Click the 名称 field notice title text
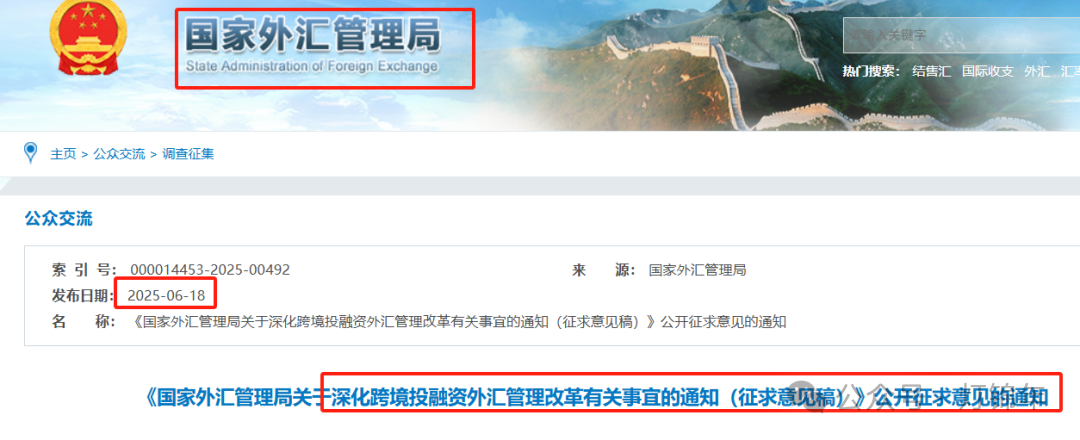This screenshot has width=1080, height=440. coord(457,322)
